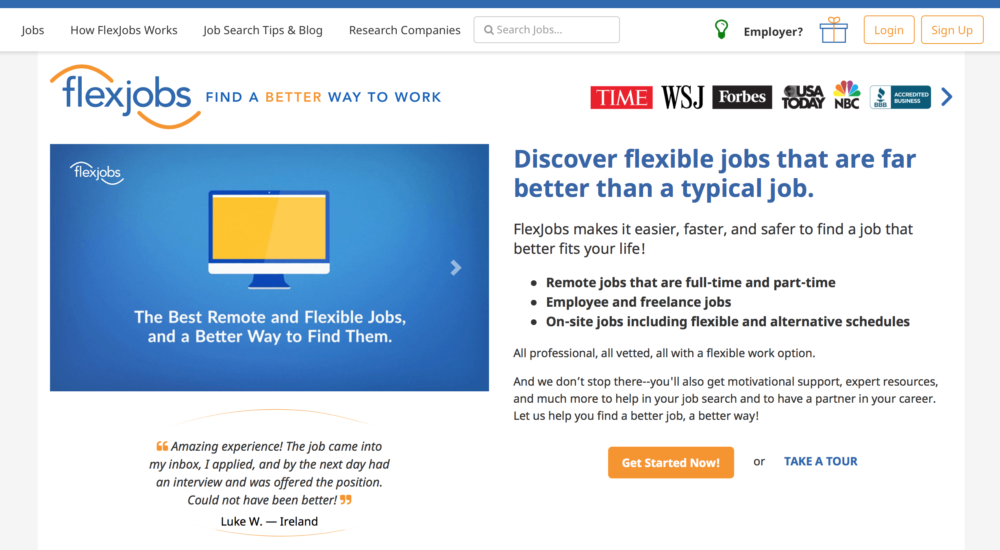The width and height of the screenshot is (1000, 550).
Task: Go to next slide with the white arrow
Action: [455, 267]
